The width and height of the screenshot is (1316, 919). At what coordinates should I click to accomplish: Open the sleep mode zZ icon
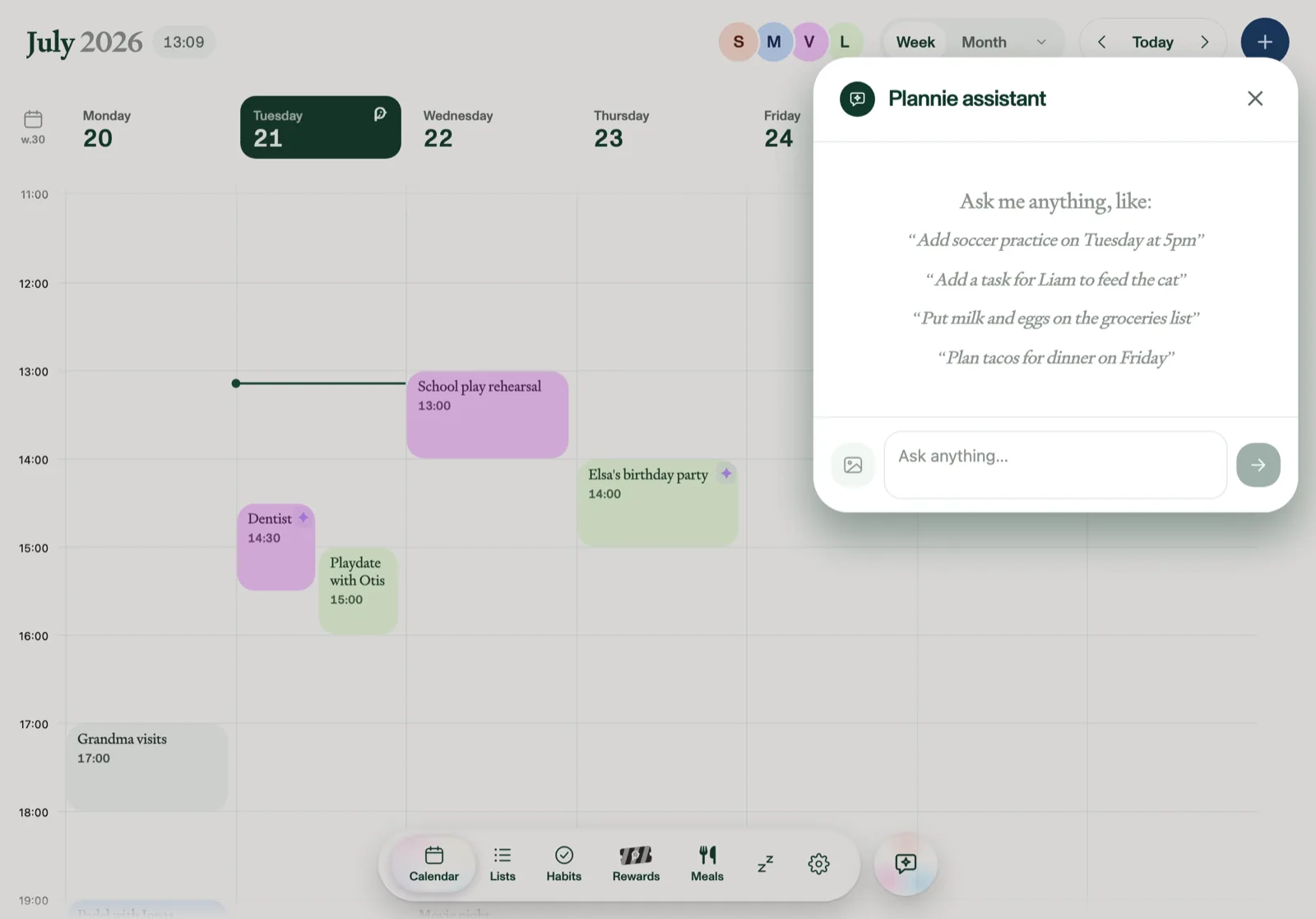(765, 864)
